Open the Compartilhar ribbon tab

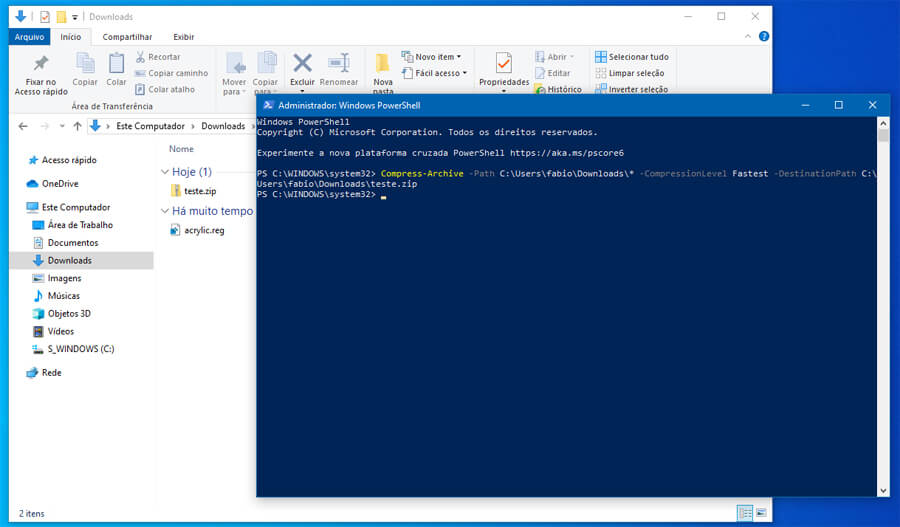click(x=127, y=37)
